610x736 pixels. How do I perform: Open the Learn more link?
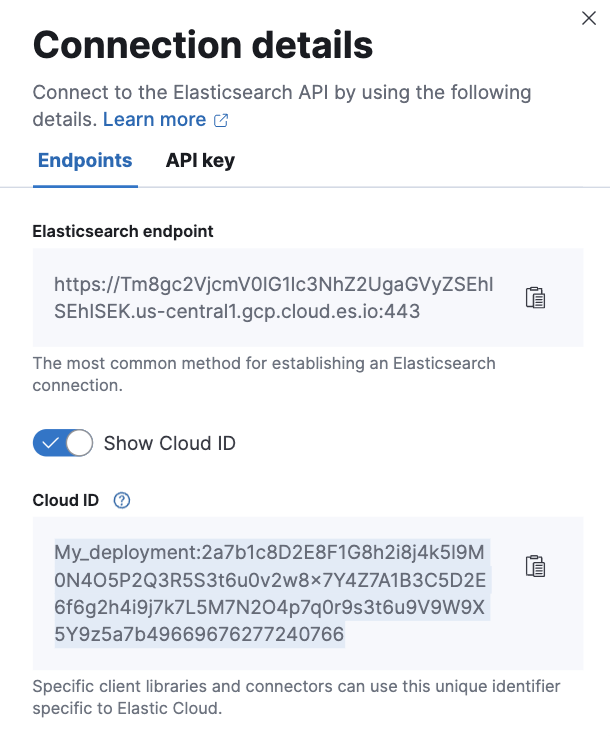[x=154, y=120]
